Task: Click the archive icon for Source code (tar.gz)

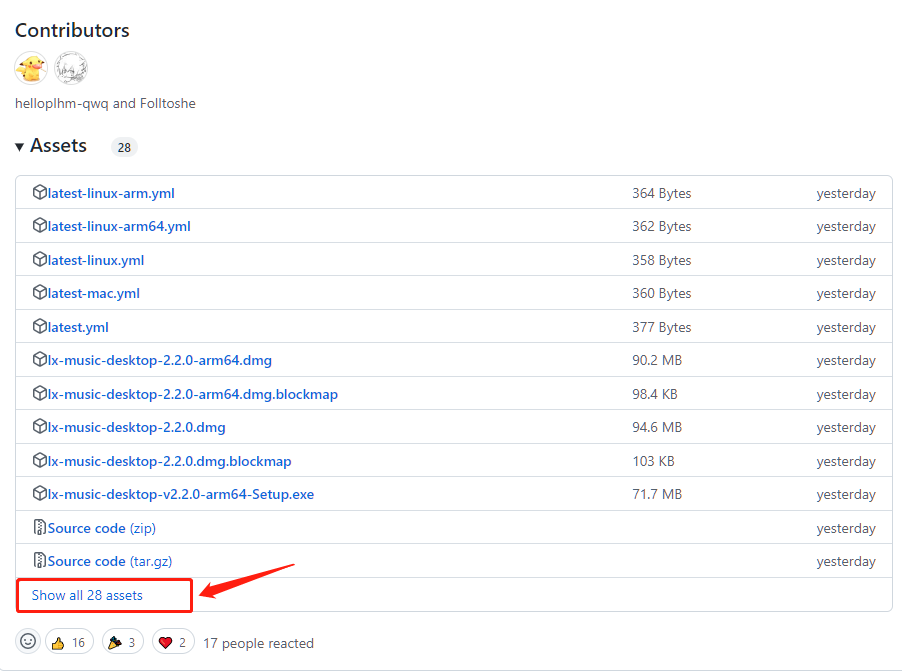Action: tap(40, 561)
